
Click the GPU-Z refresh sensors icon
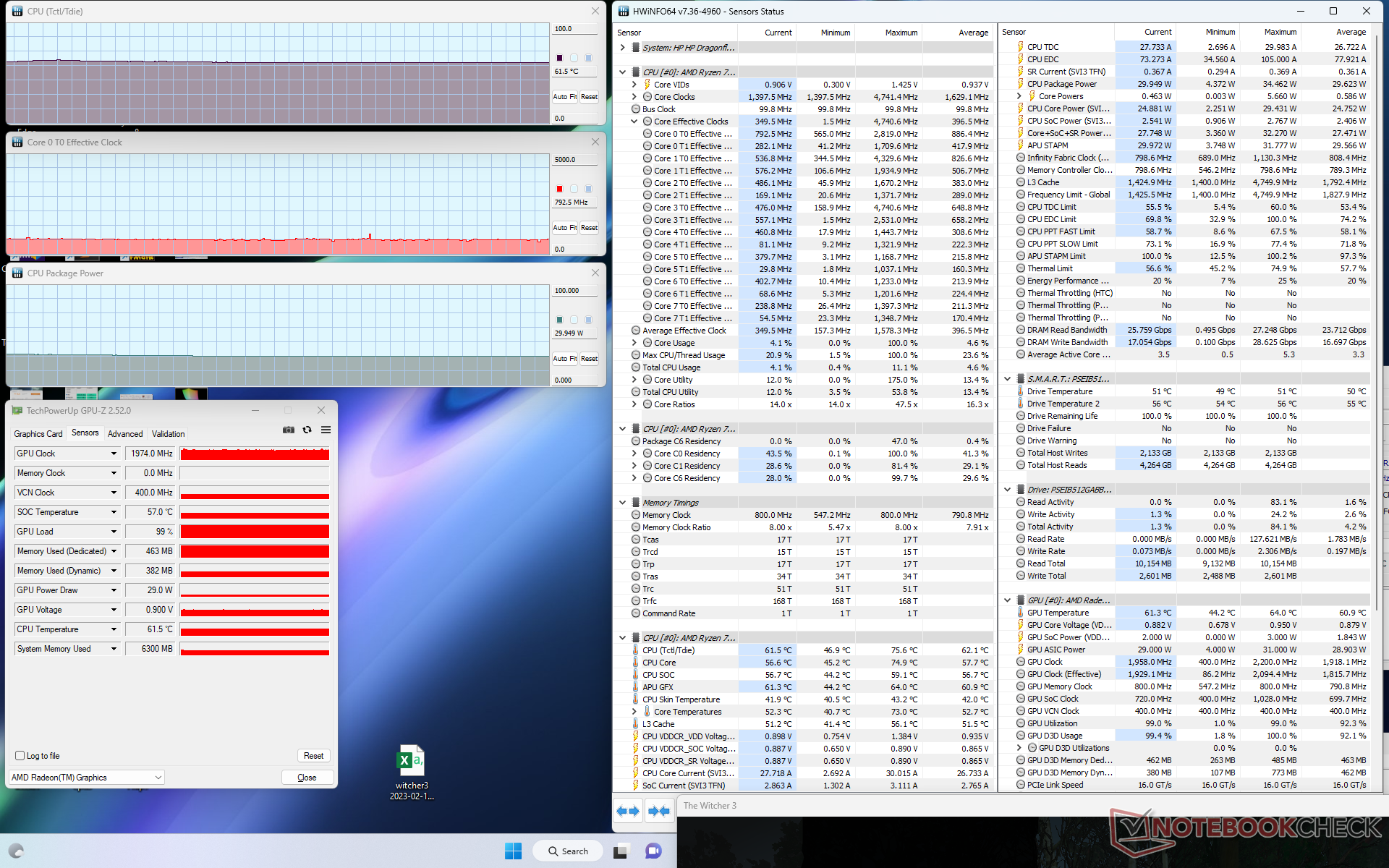307,430
